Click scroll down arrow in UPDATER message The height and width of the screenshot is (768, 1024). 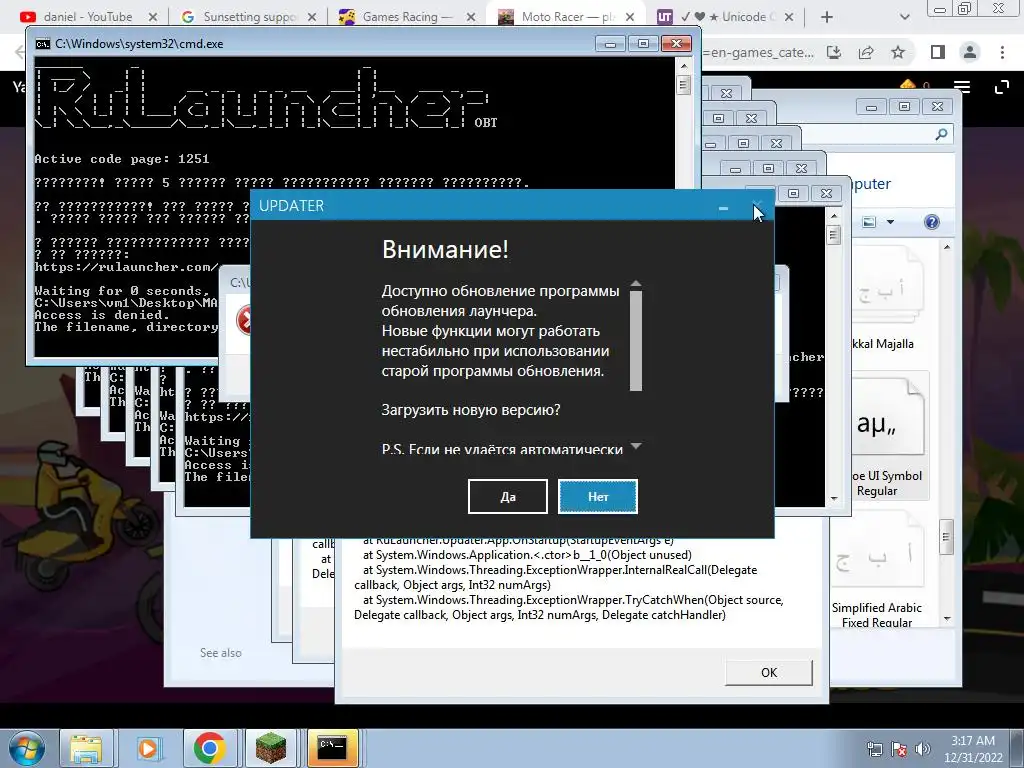pos(636,447)
